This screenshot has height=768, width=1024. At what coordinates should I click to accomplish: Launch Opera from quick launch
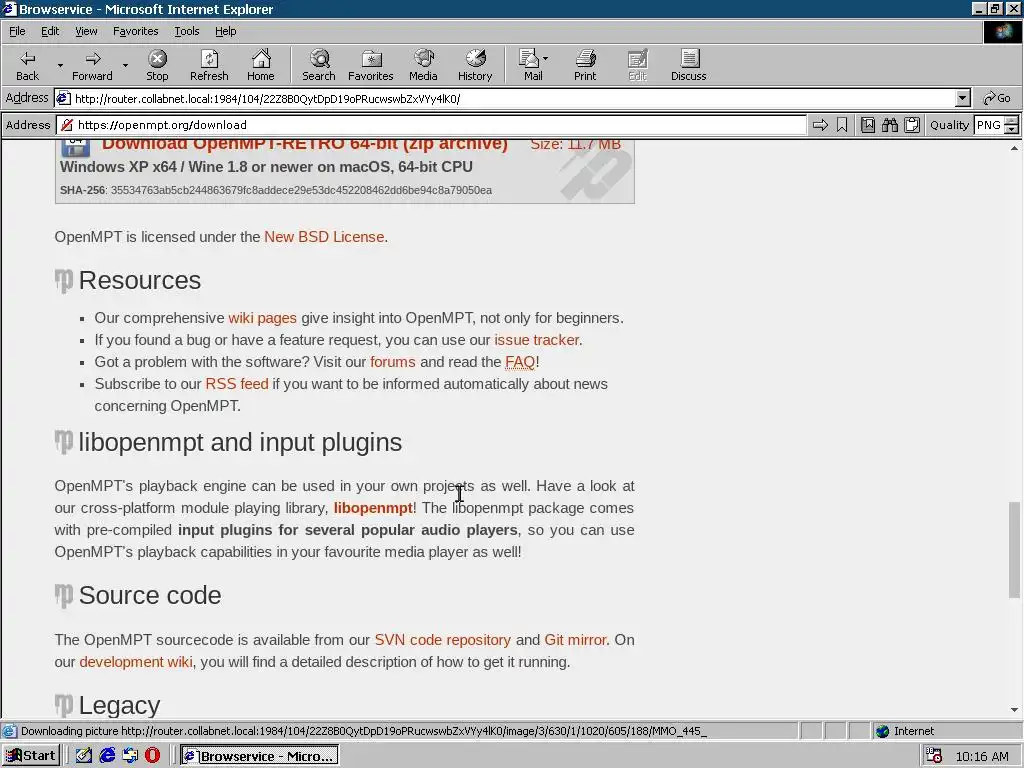[x=152, y=756]
